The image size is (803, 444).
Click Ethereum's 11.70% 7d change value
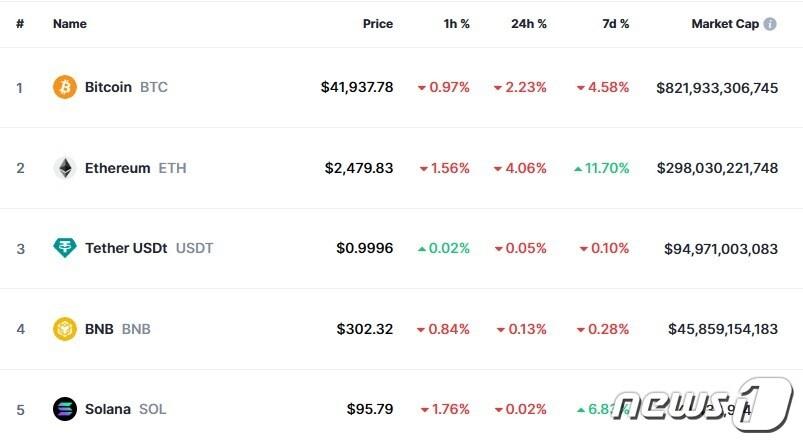(x=607, y=168)
